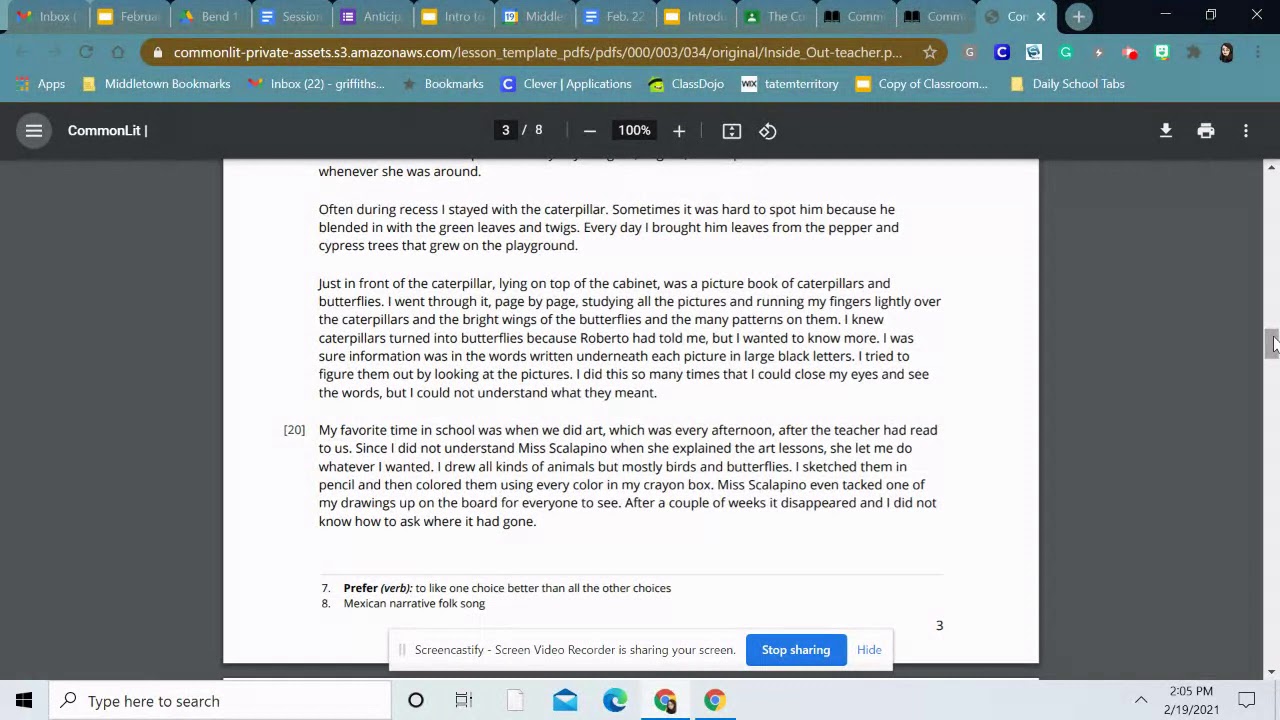Open the PDF viewer sidebar menu

coord(33,131)
